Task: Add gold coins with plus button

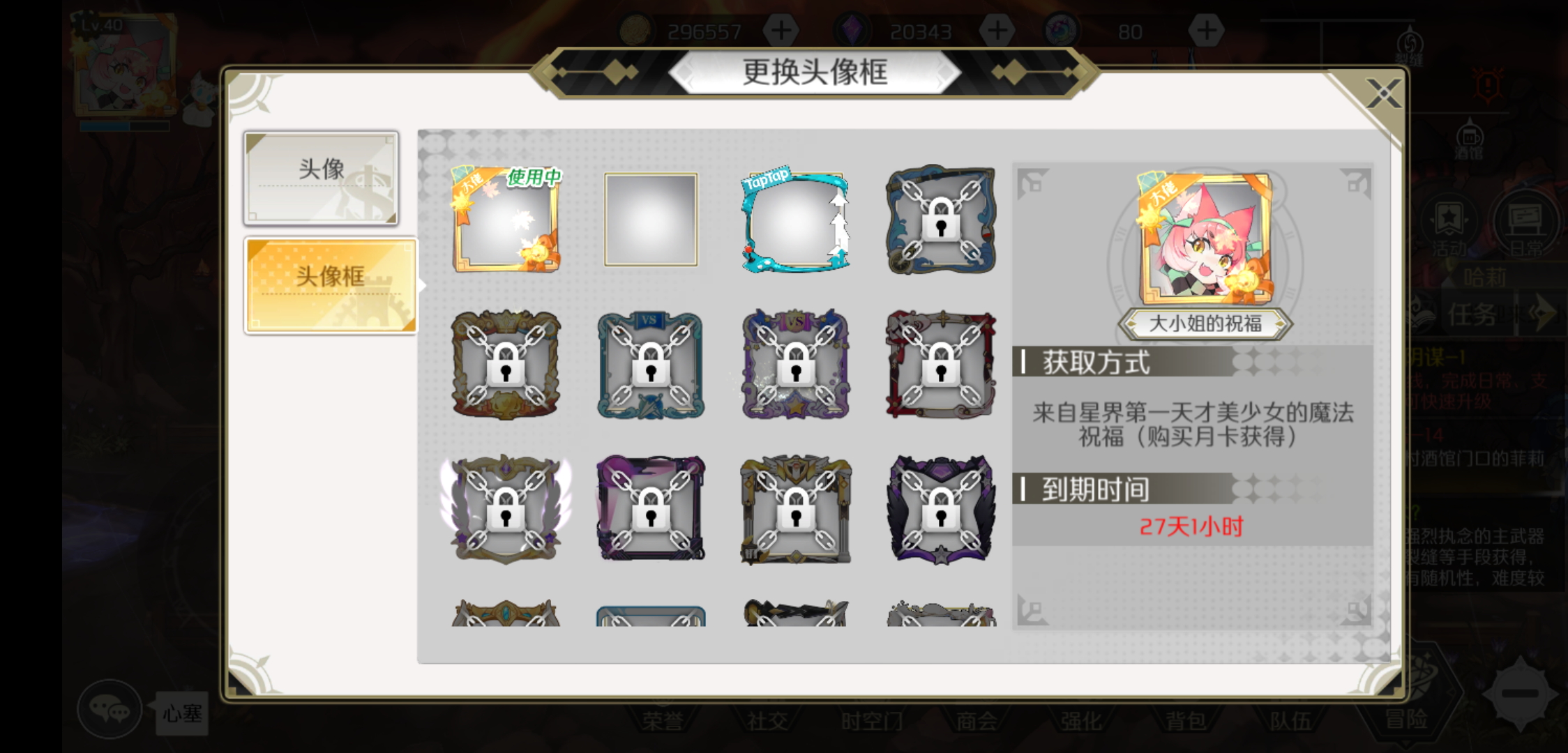Action: (x=781, y=31)
